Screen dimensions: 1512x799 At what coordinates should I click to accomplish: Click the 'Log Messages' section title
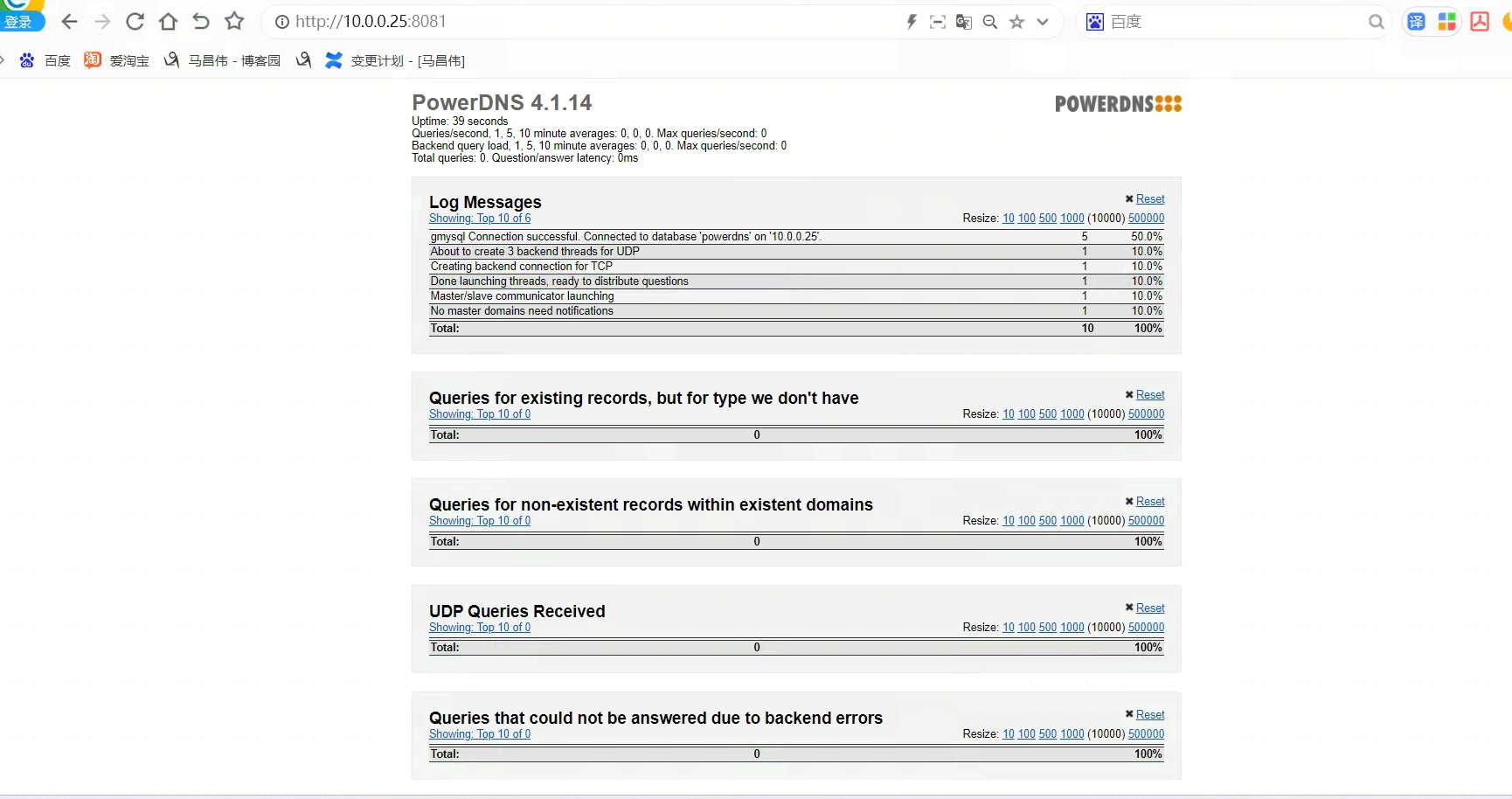click(485, 202)
